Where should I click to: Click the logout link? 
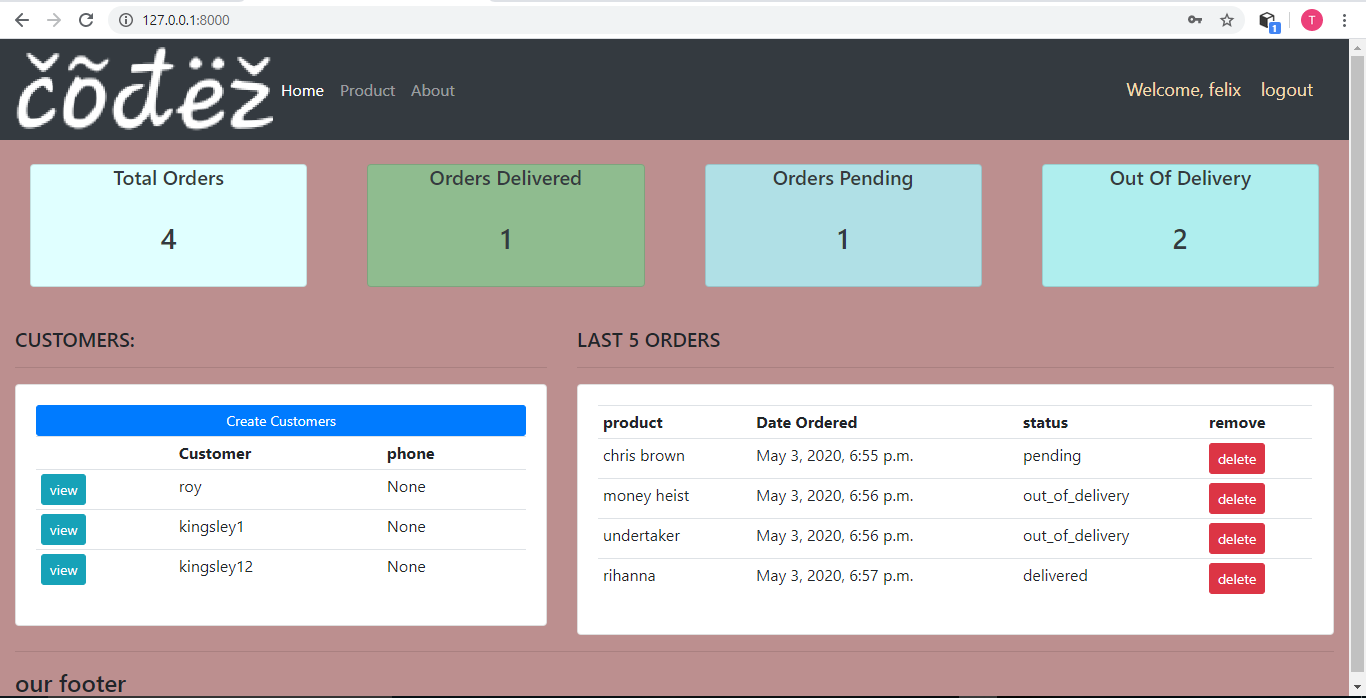1287,89
